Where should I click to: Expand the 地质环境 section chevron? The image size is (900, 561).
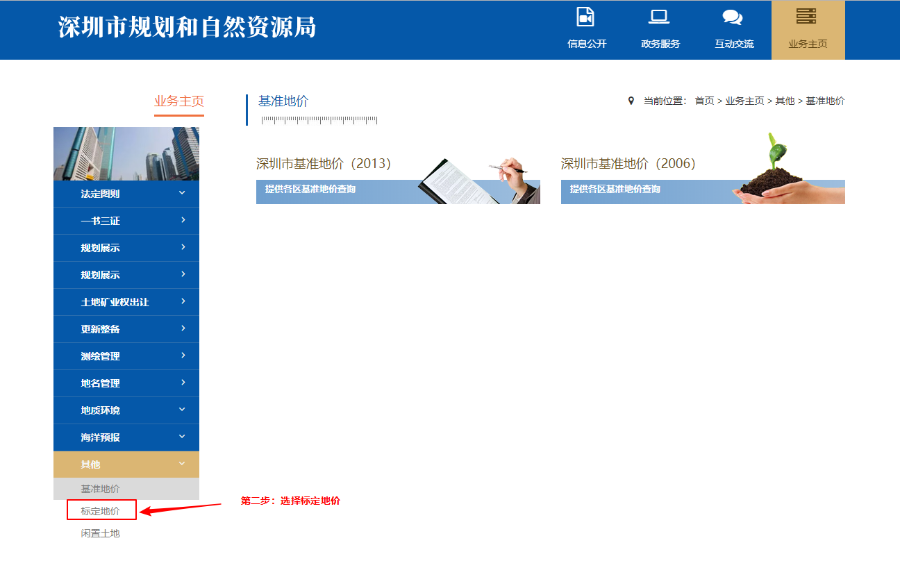(x=182, y=410)
